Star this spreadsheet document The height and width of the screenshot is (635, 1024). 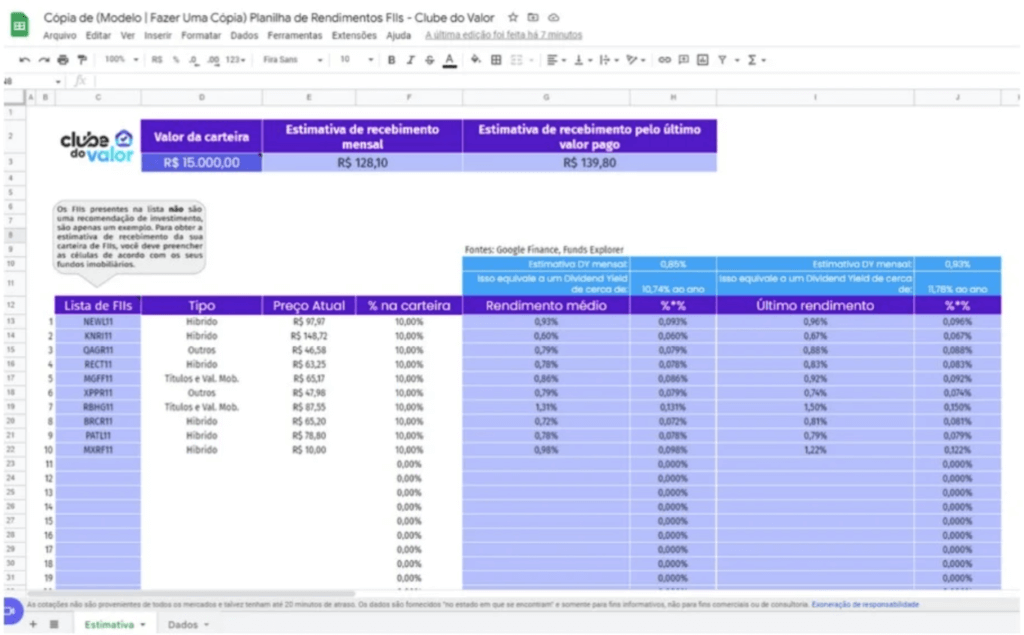point(513,18)
